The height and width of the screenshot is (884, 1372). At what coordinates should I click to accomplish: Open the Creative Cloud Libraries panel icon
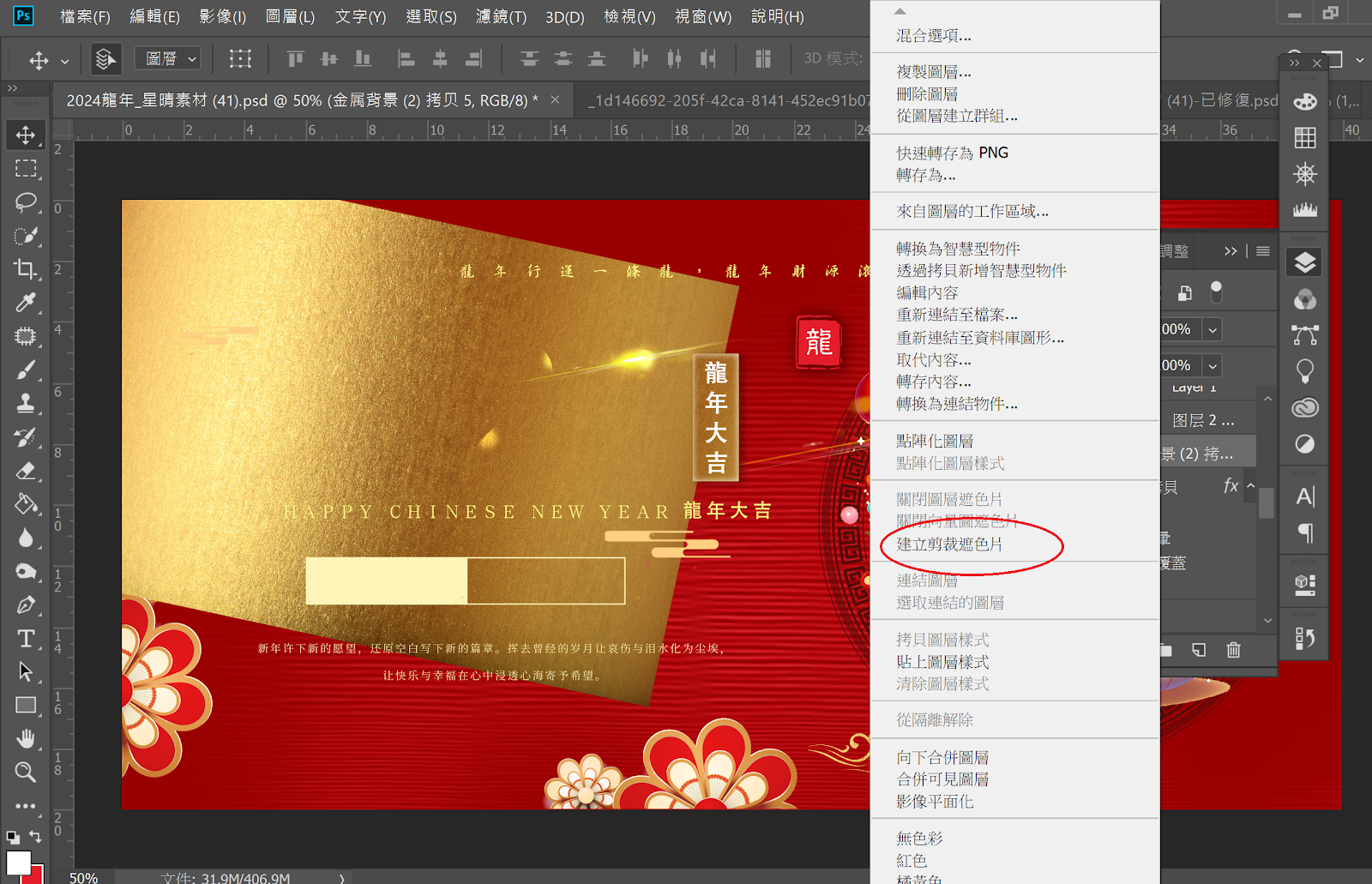click(x=1305, y=407)
